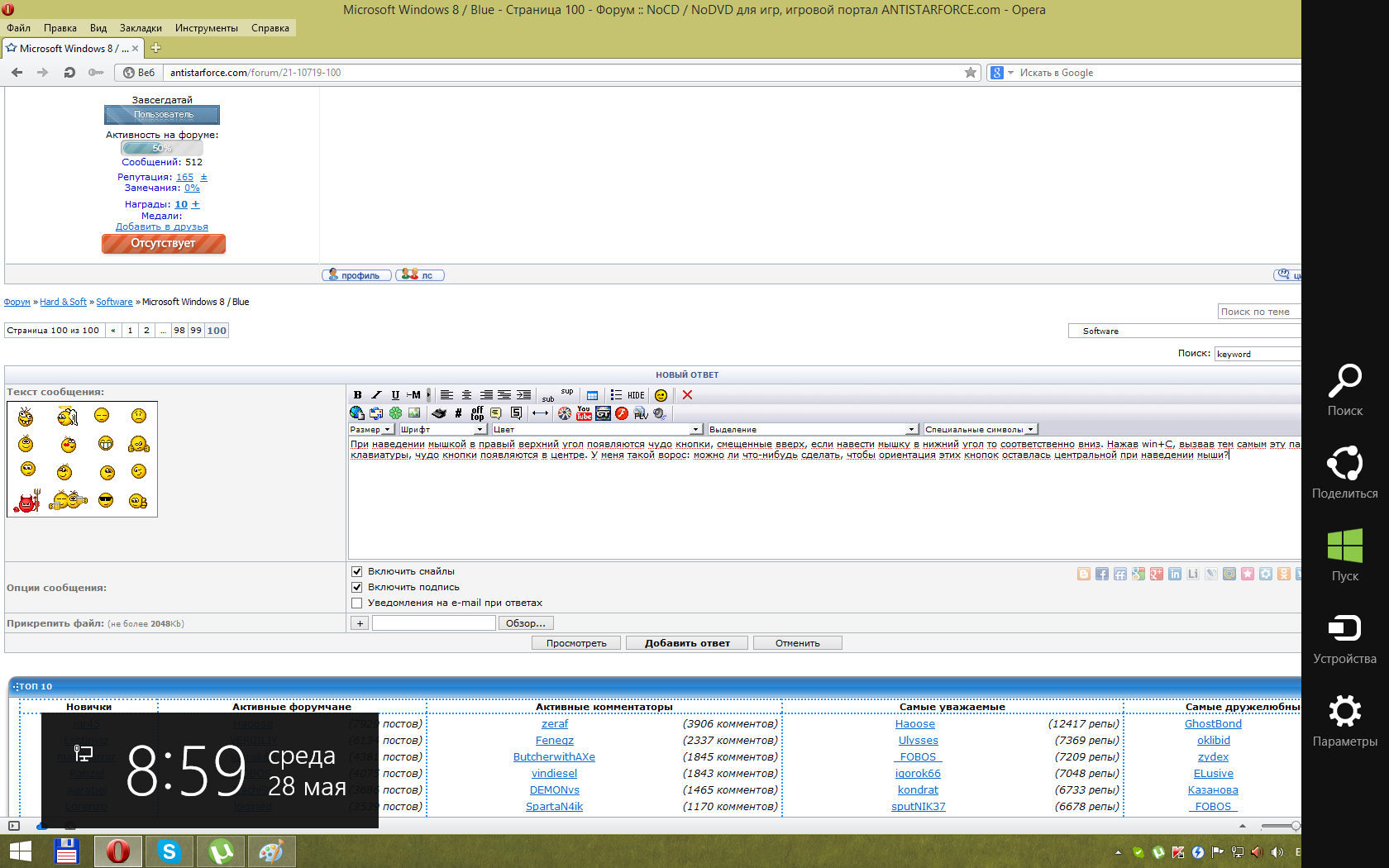
Task: Bookmark page with address bar star
Action: (971, 73)
